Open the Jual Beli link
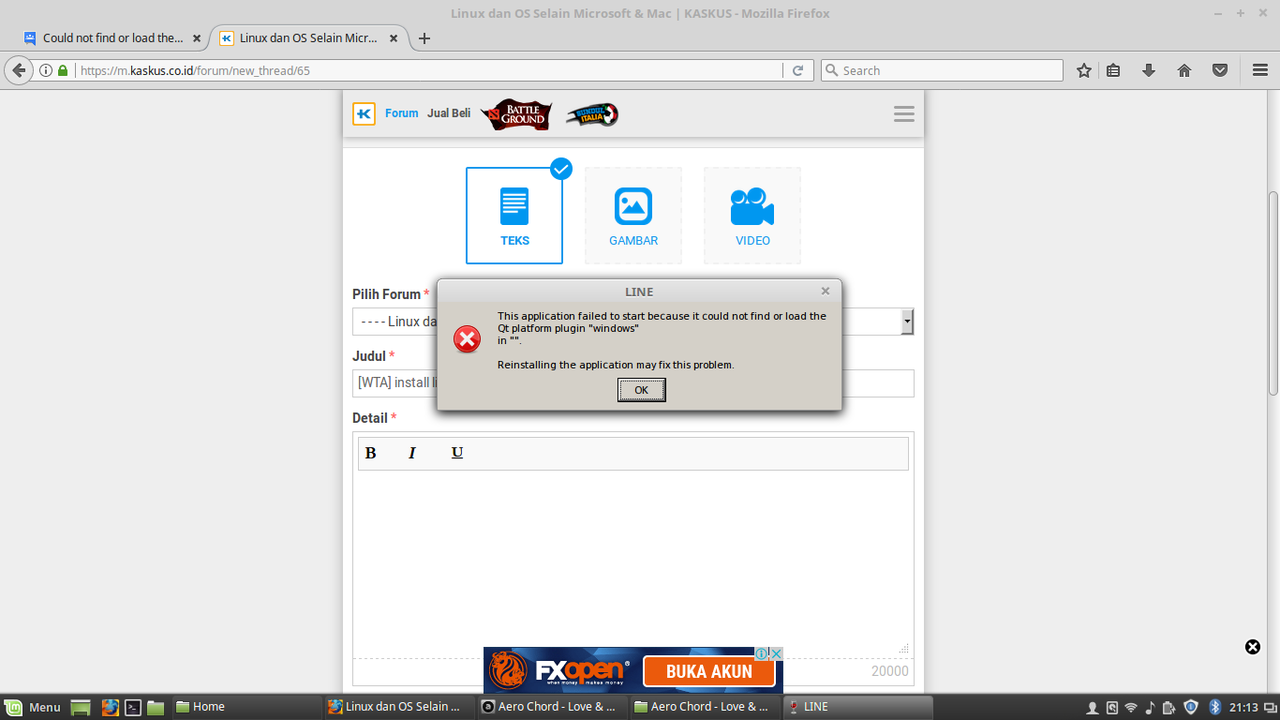 449,113
